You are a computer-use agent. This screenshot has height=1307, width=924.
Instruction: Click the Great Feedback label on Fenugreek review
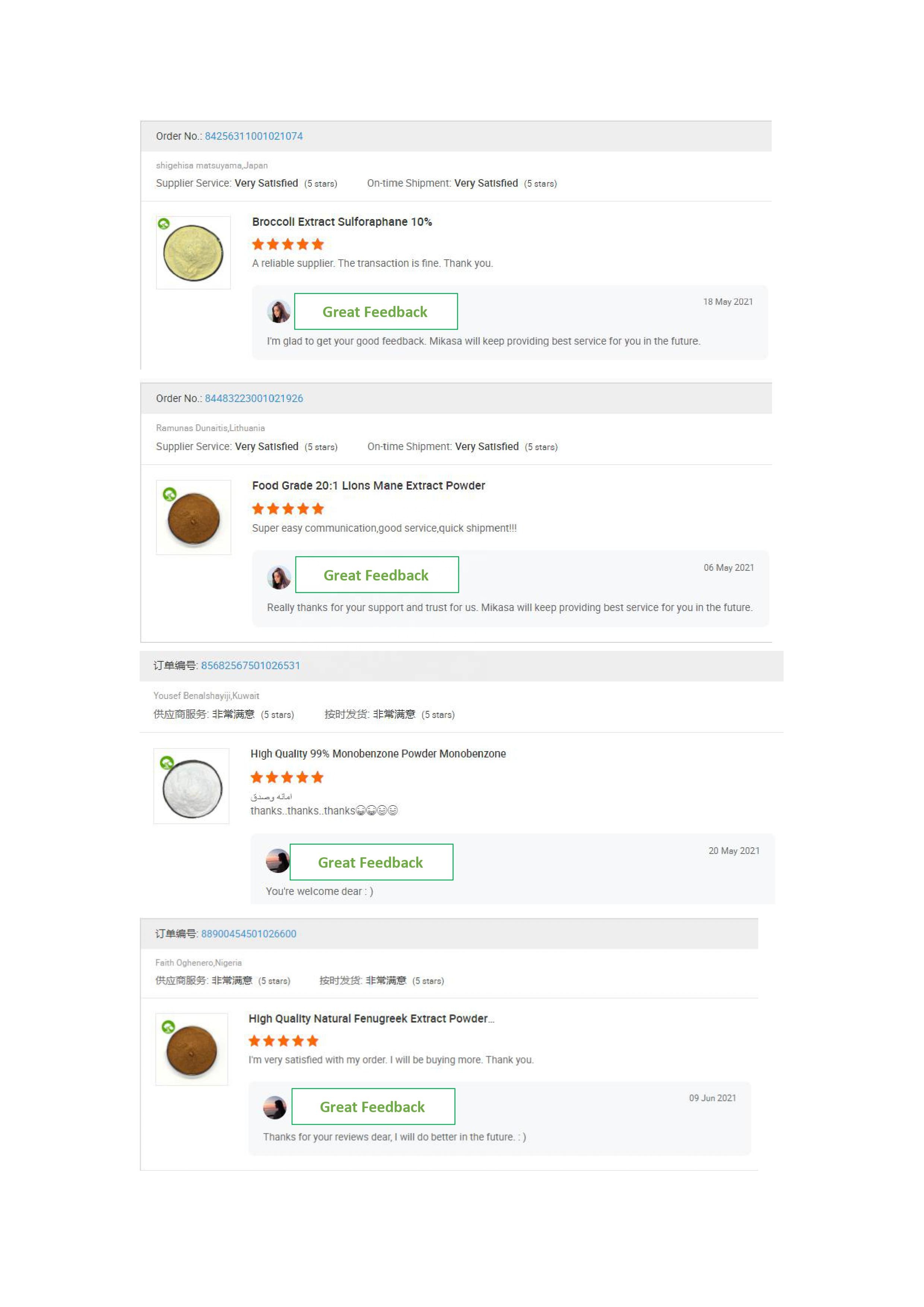click(x=373, y=1106)
